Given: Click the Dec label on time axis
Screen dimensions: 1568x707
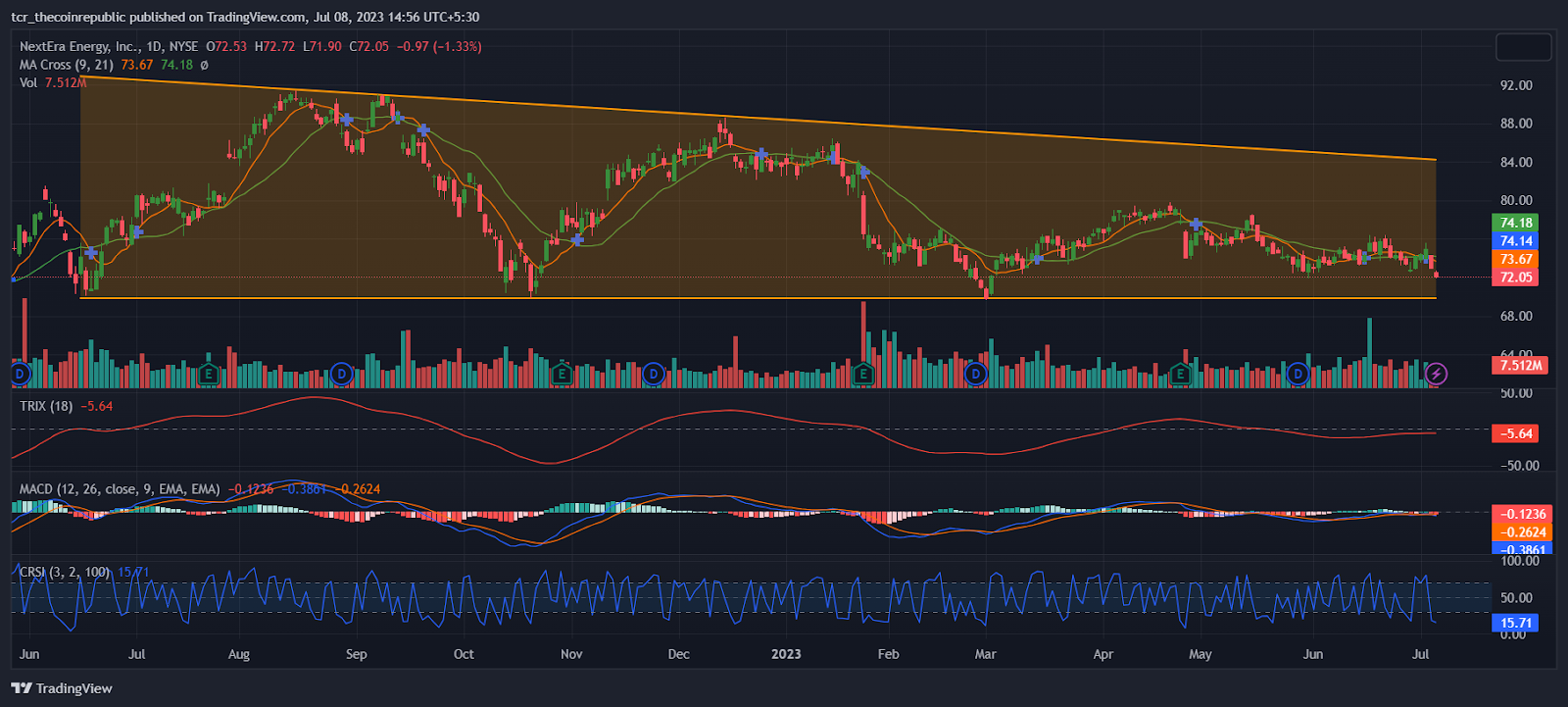Looking at the screenshot, I should (x=678, y=654).
